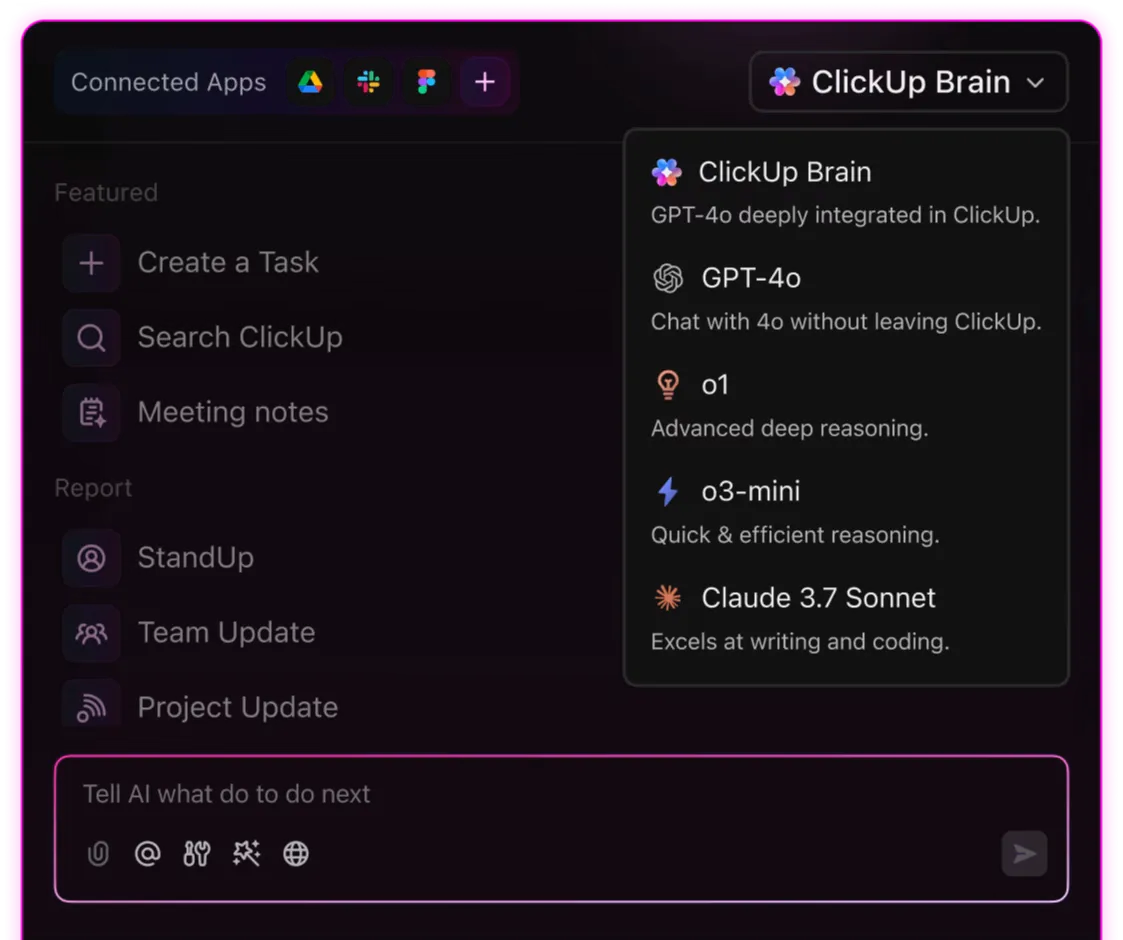Screen dimensions: 1123x940
Task: Click the @ mention icon
Action: click(x=148, y=853)
